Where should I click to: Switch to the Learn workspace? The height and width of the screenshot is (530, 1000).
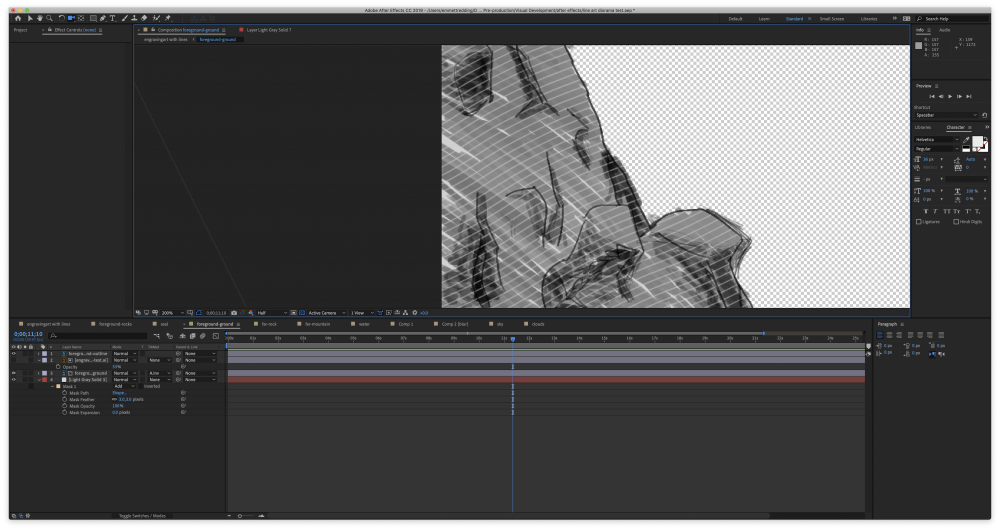(764, 18)
